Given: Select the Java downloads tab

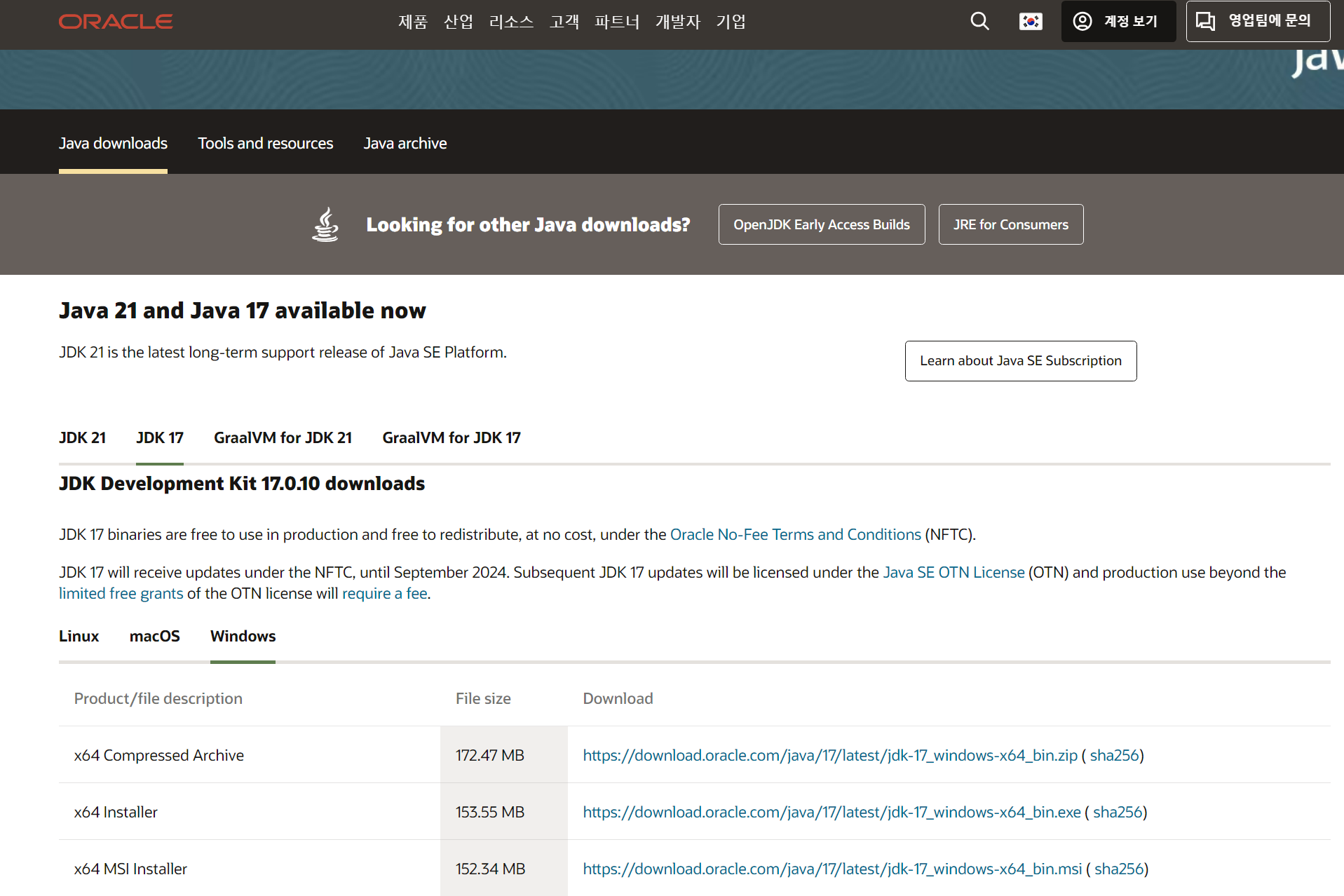Looking at the screenshot, I should coord(113,143).
